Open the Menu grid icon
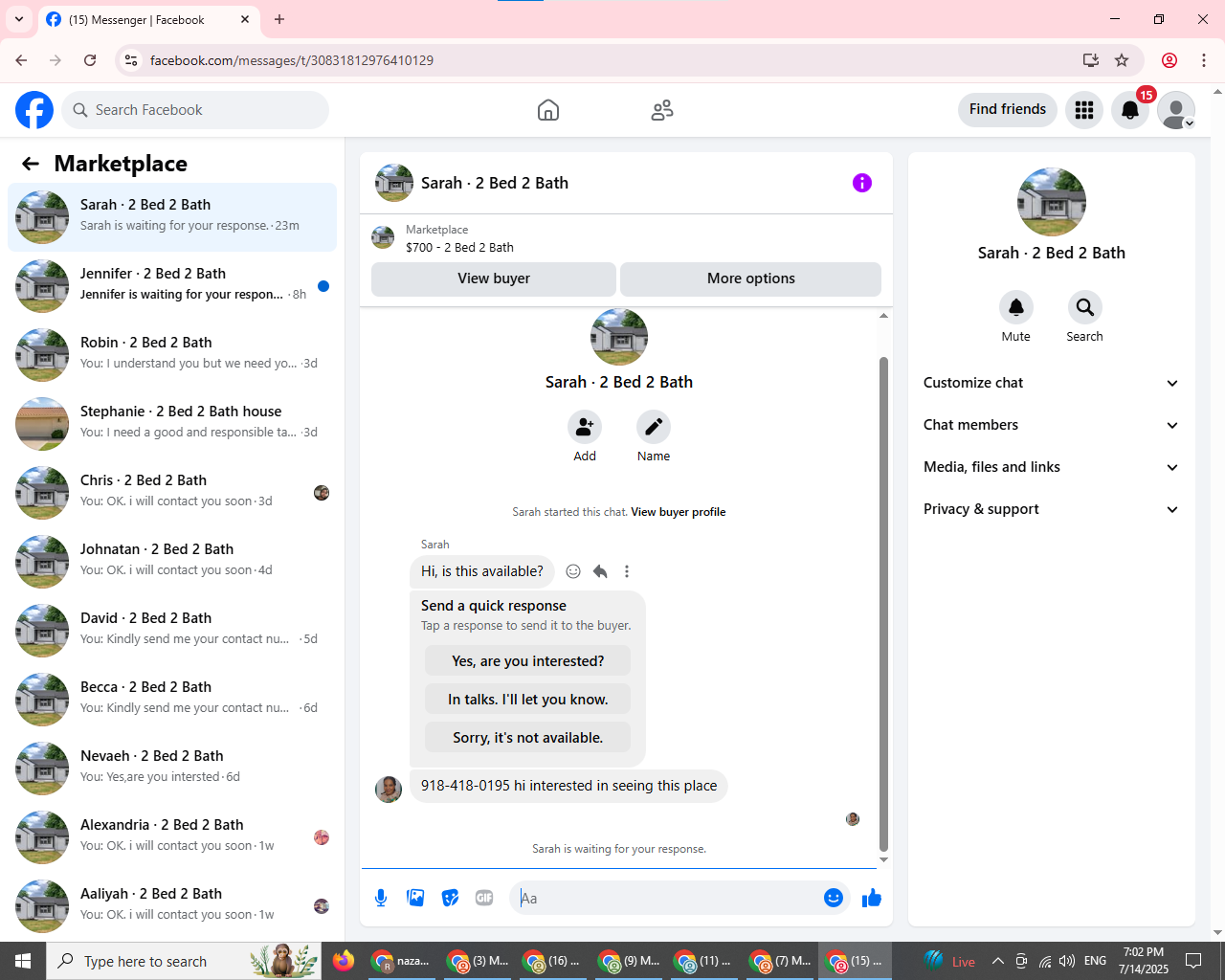This screenshot has height=980, width=1225. (x=1084, y=110)
